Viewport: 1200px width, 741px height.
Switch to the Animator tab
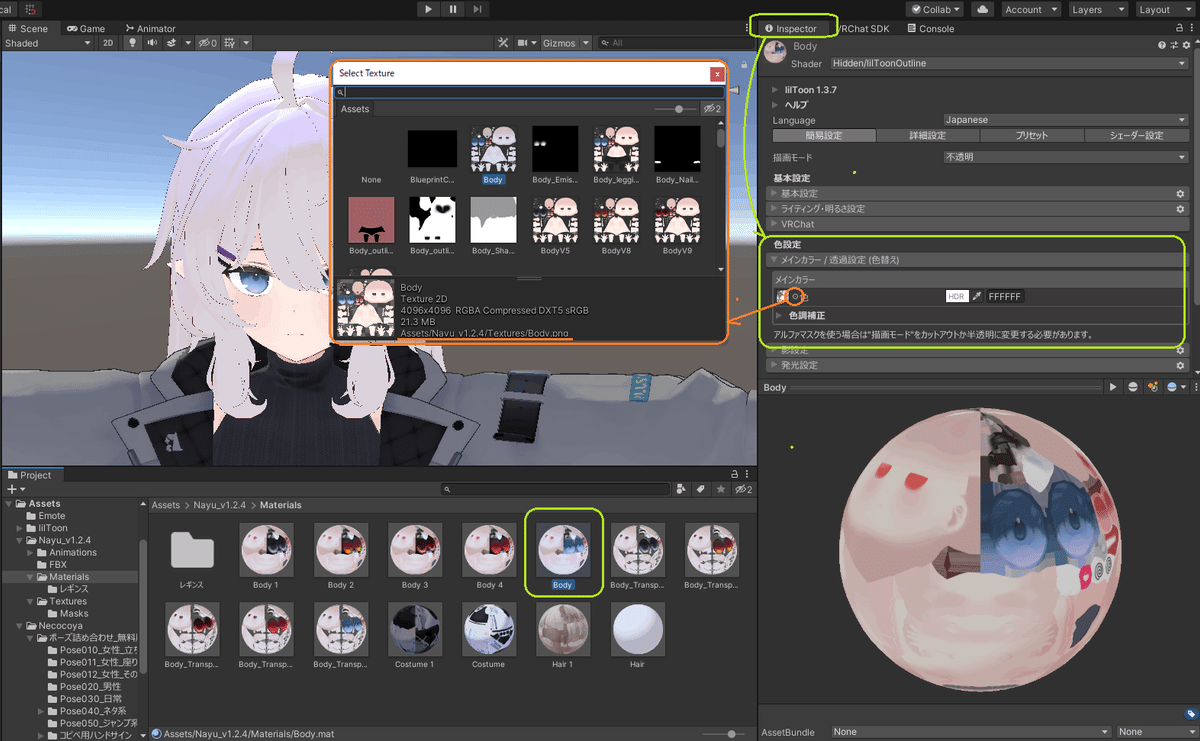150,29
